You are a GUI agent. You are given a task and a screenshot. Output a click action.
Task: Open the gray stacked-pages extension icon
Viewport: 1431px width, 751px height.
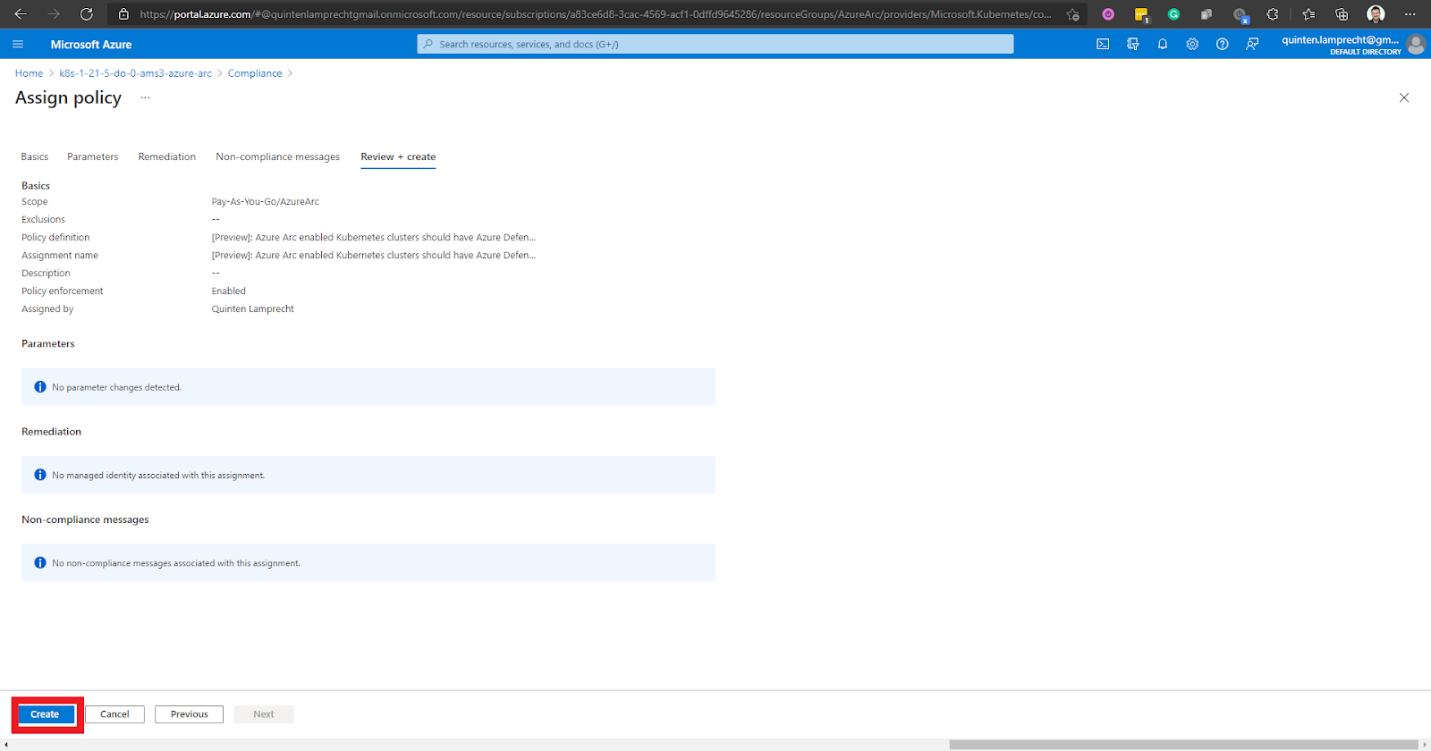(1207, 14)
